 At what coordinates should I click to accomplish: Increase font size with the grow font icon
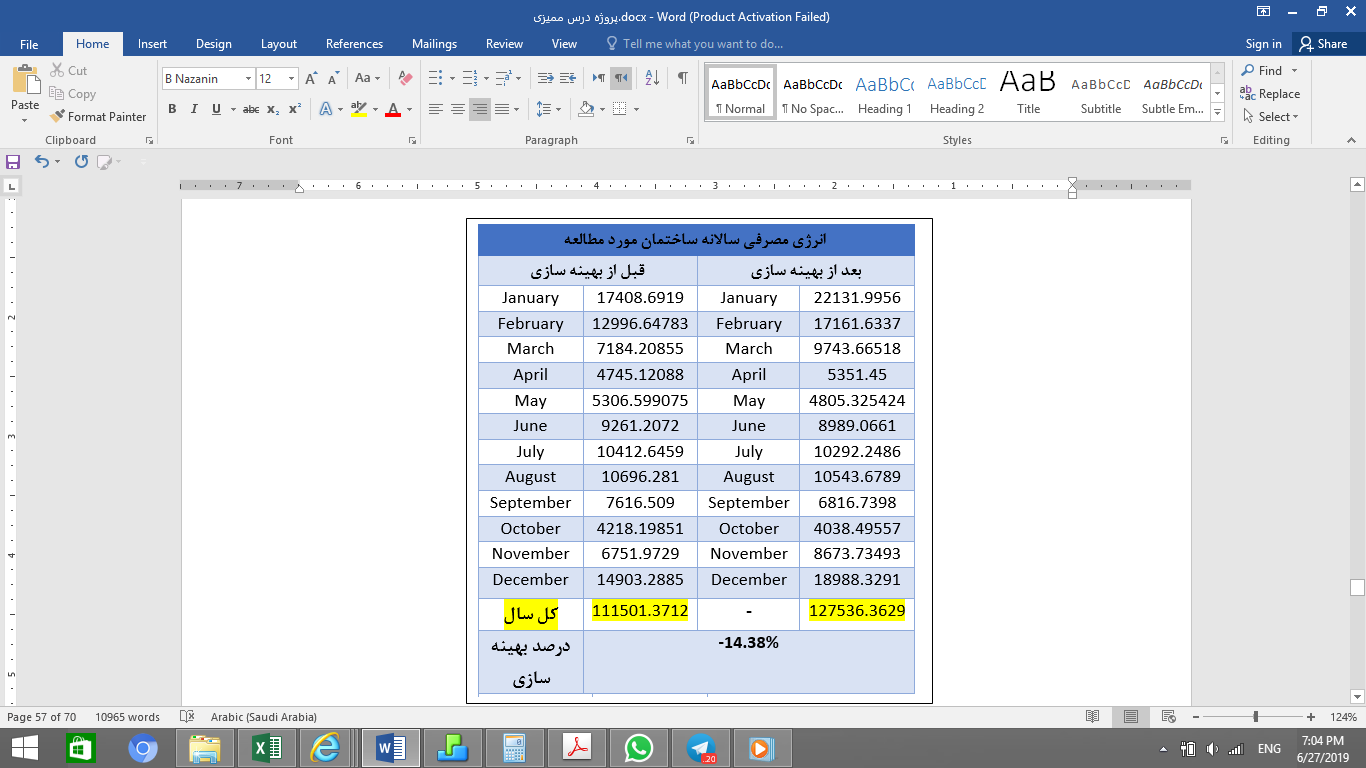(311, 78)
